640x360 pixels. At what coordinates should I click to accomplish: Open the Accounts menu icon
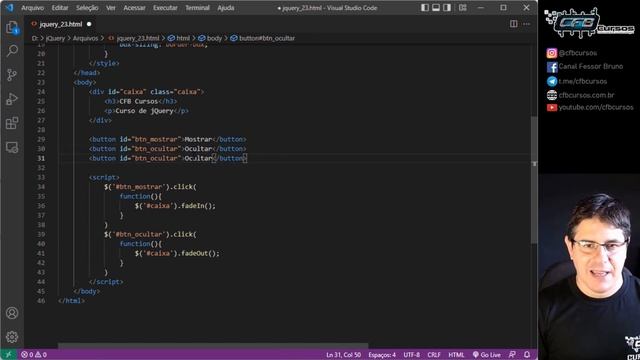click(x=12, y=313)
